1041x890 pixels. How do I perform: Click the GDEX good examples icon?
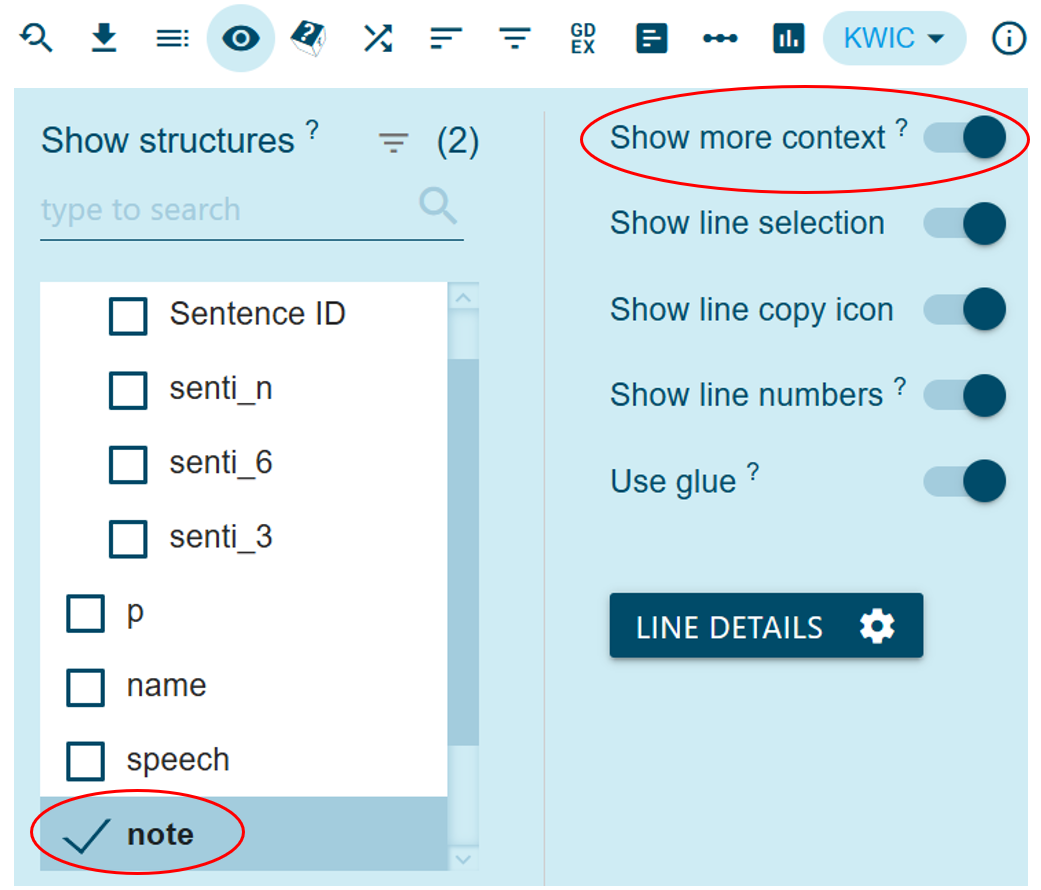click(x=582, y=38)
